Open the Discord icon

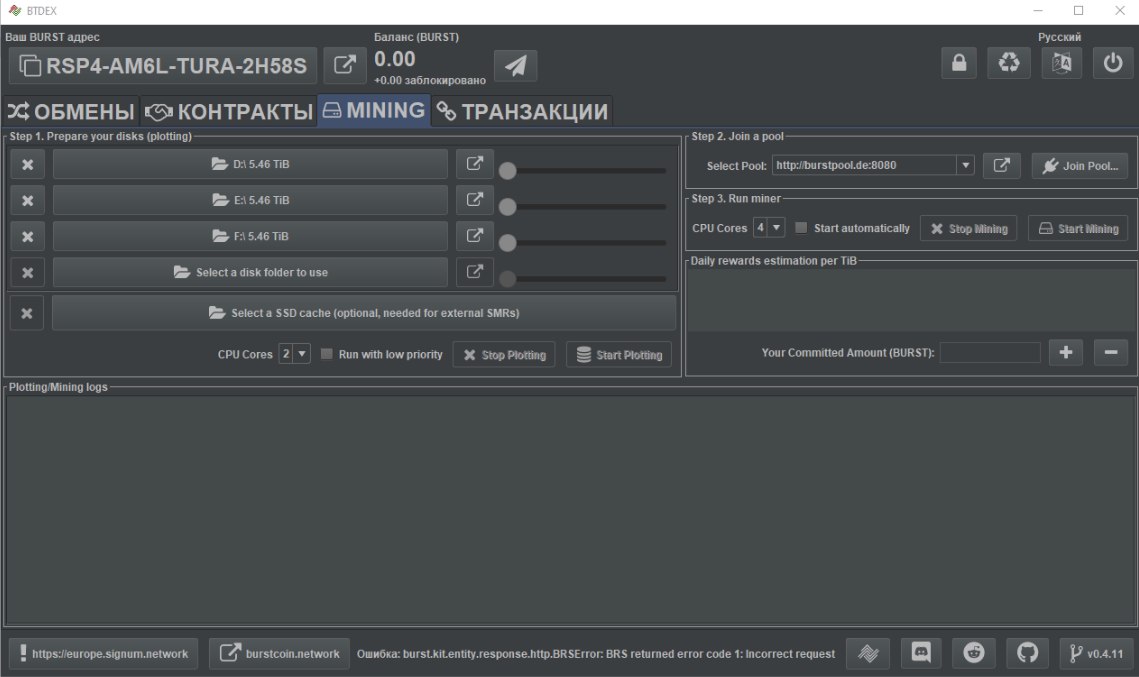pos(921,654)
